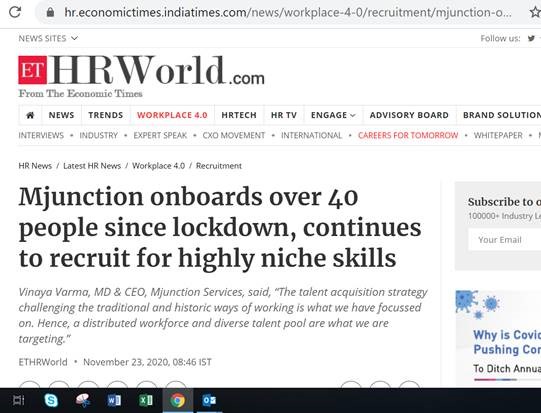Open the TRENDS menu item
This screenshot has width=541, height=413.
(x=106, y=115)
